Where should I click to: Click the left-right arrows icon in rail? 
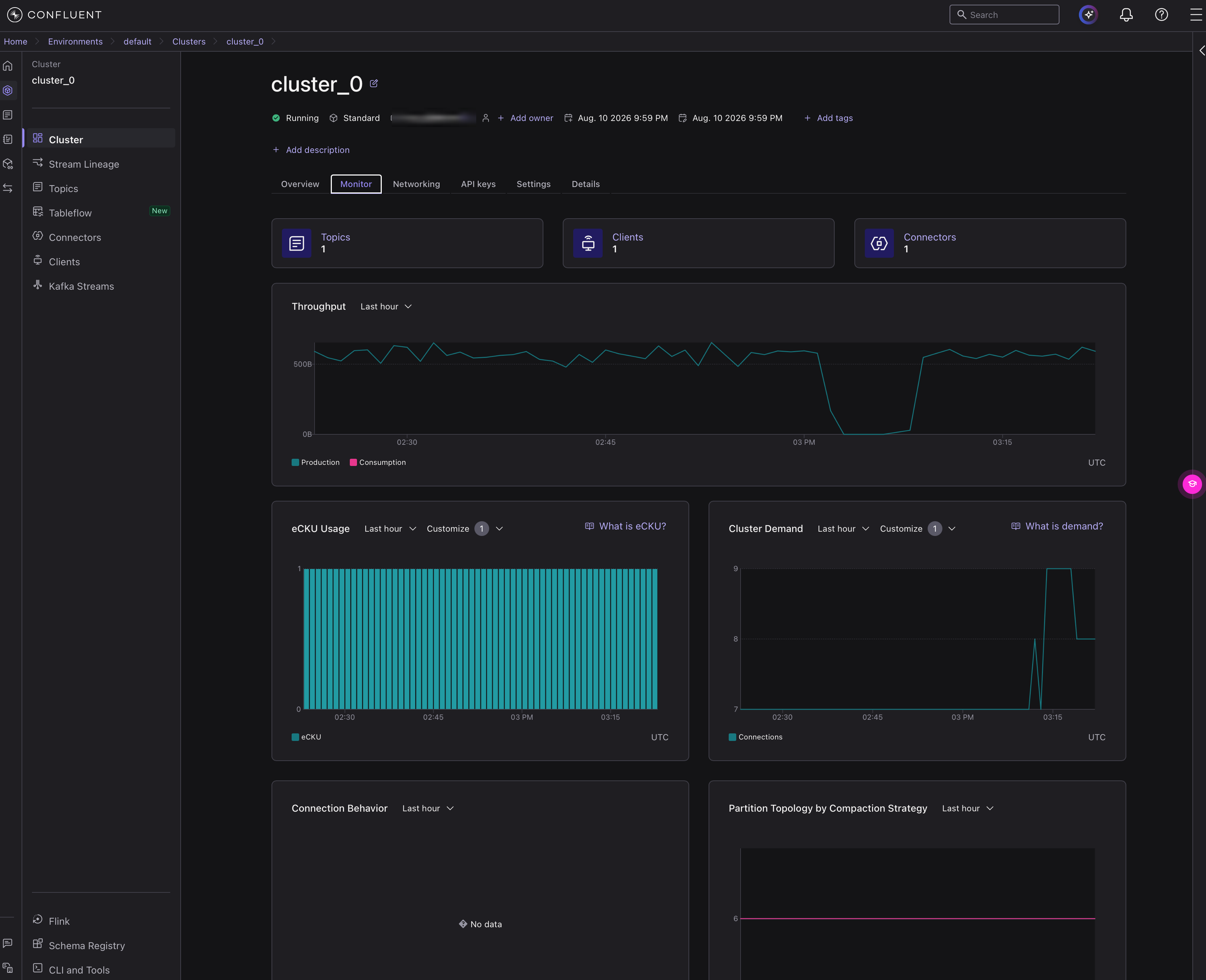(8, 188)
